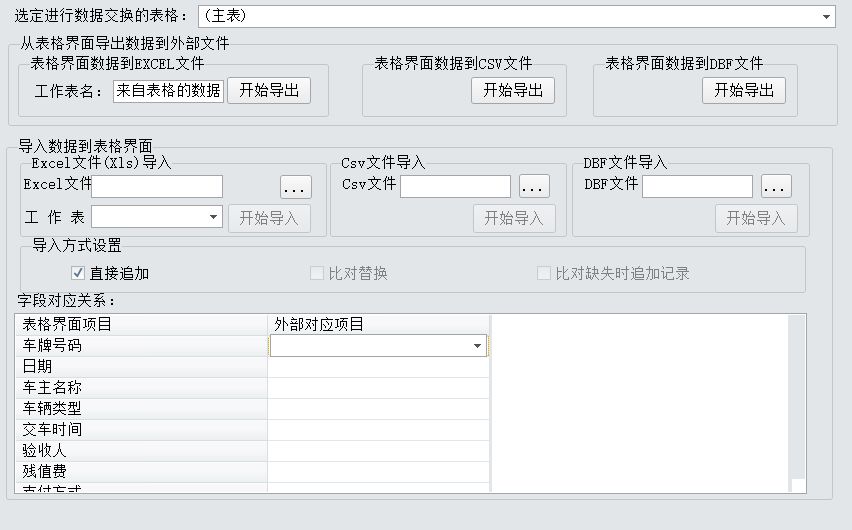Browse for Excel file with ... button
852x530 pixels.
coord(296,187)
